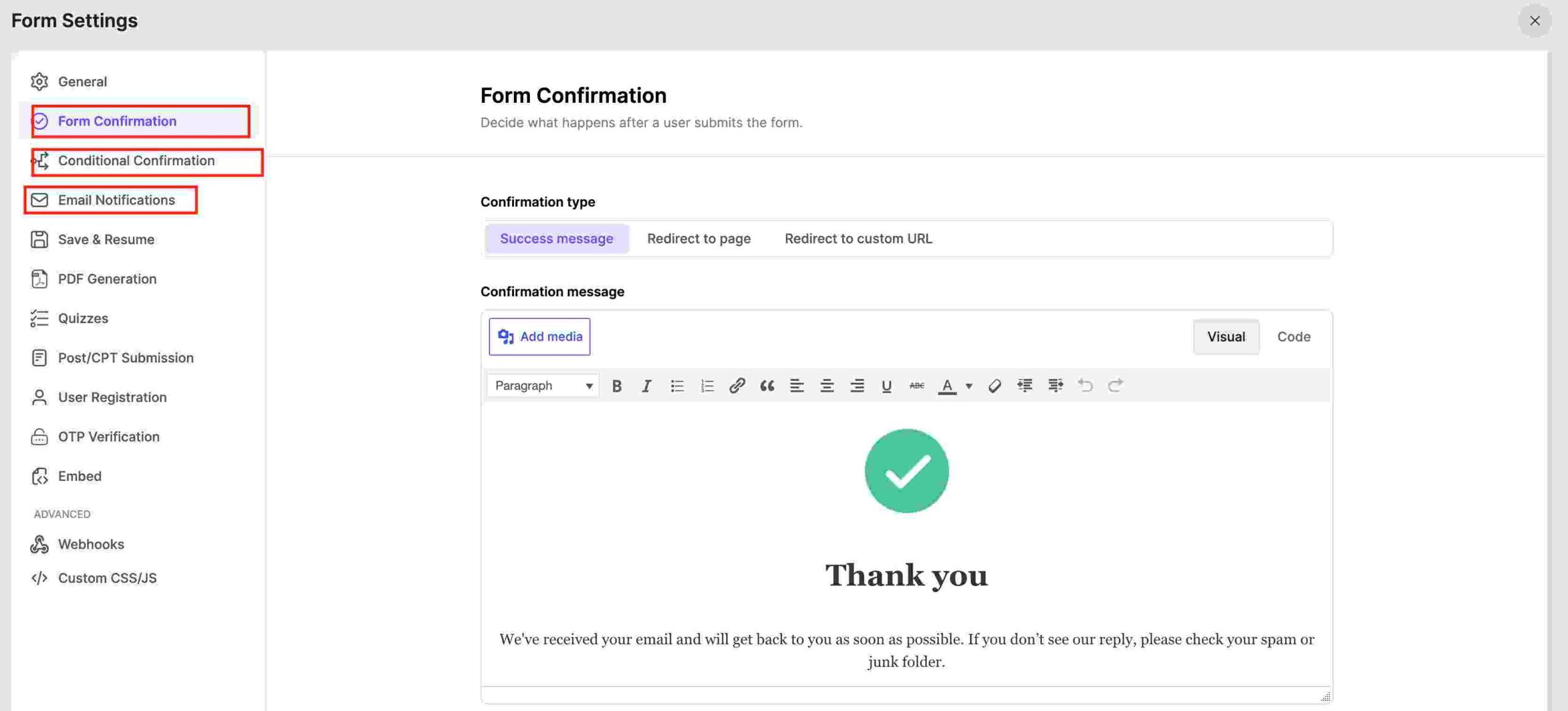This screenshot has height=711, width=1568.
Task: Select Redirect to custom URL option
Action: coord(858,238)
